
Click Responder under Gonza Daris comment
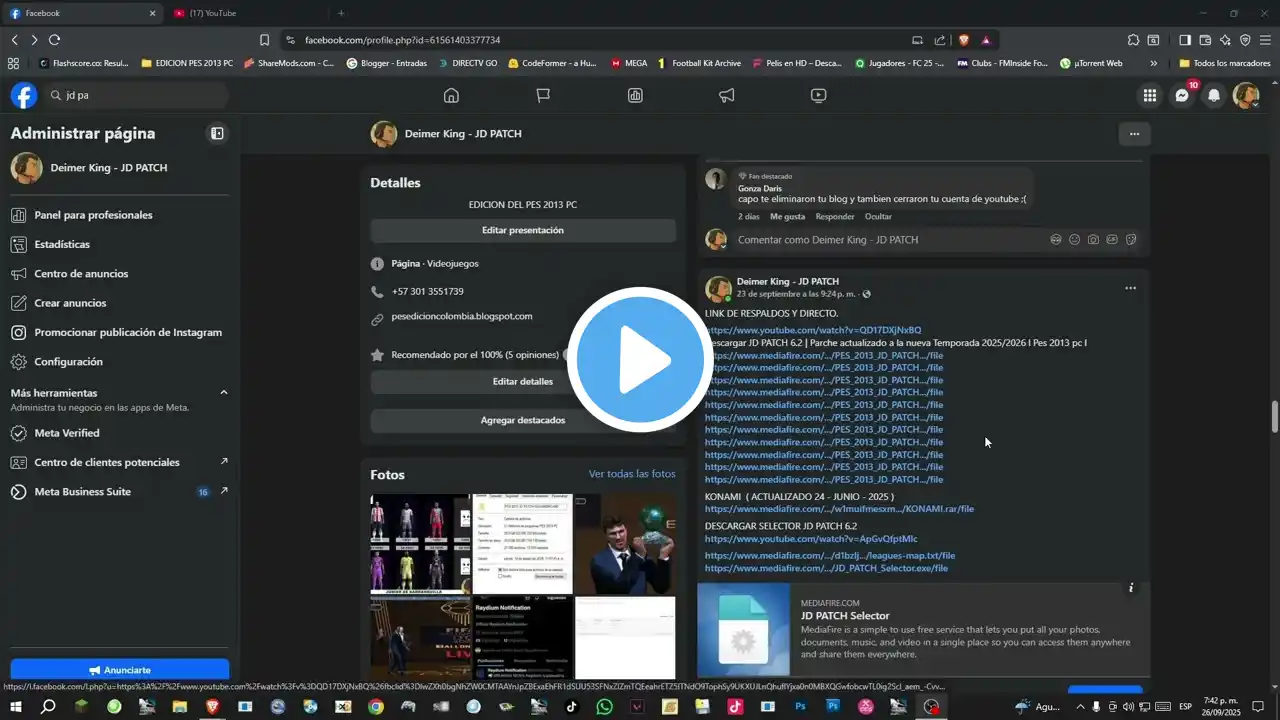tap(835, 217)
